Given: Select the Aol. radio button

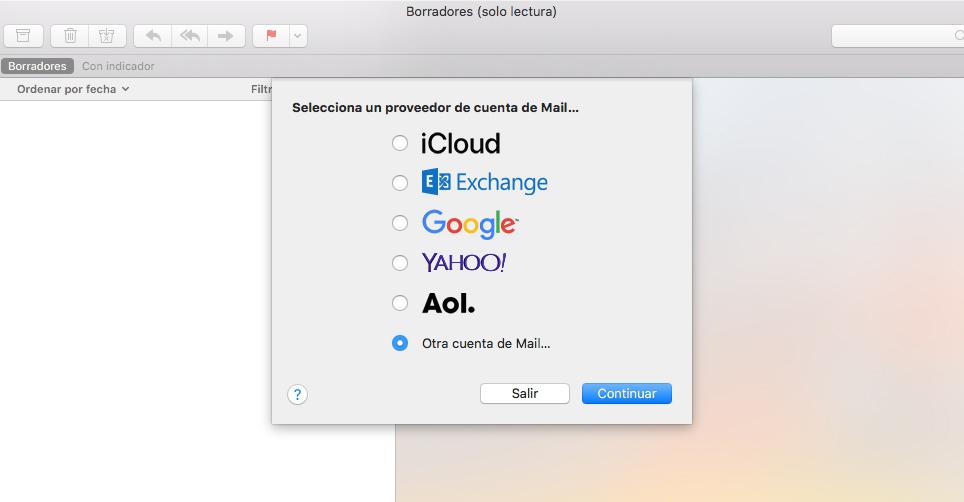Looking at the screenshot, I should [400, 303].
